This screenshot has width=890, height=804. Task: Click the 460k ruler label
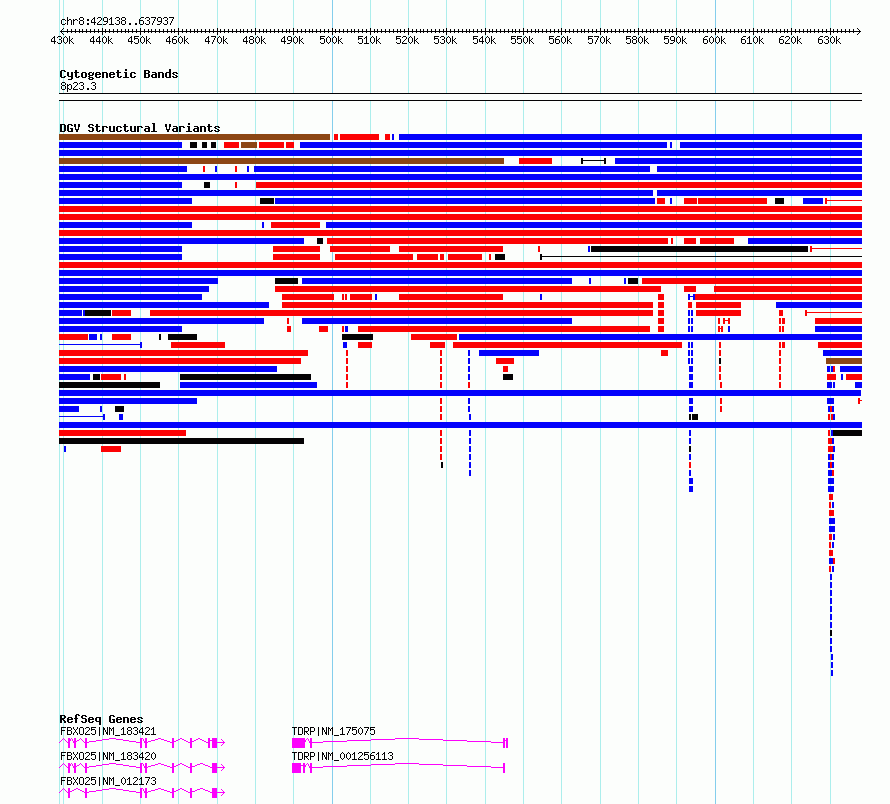click(x=178, y=40)
